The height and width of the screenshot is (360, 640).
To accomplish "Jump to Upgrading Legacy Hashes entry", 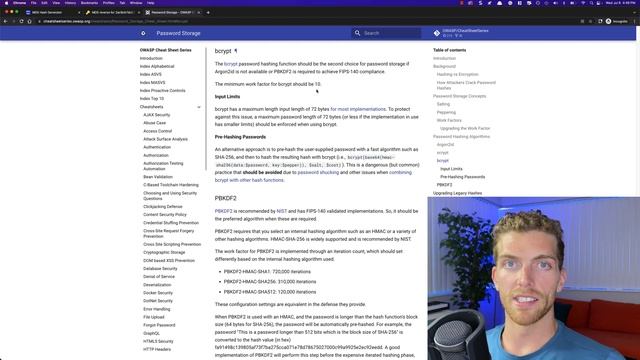I will (457, 193).
